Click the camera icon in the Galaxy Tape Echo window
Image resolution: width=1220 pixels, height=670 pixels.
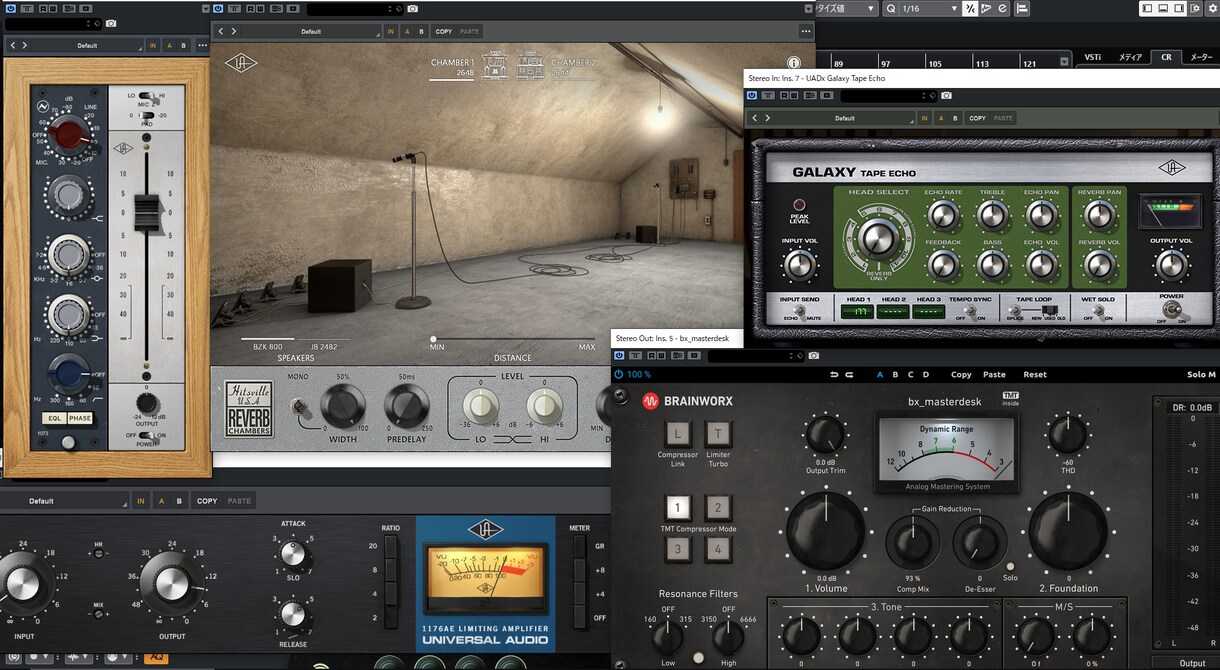(947, 96)
